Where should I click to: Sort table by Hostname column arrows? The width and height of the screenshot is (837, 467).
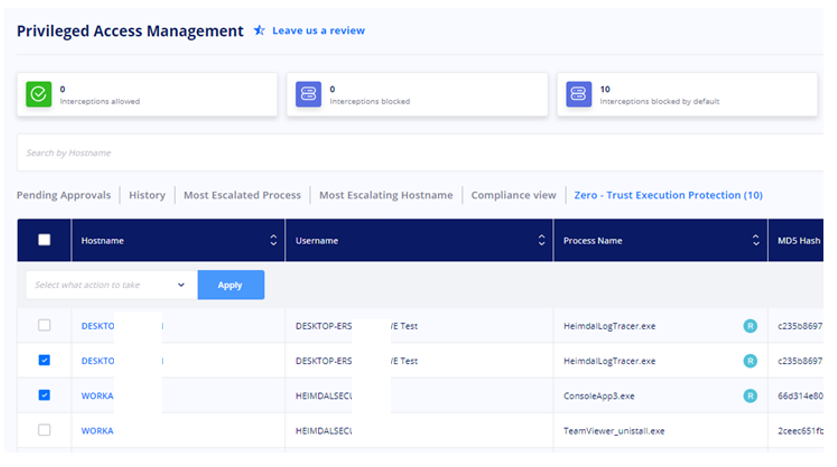click(273, 240)
